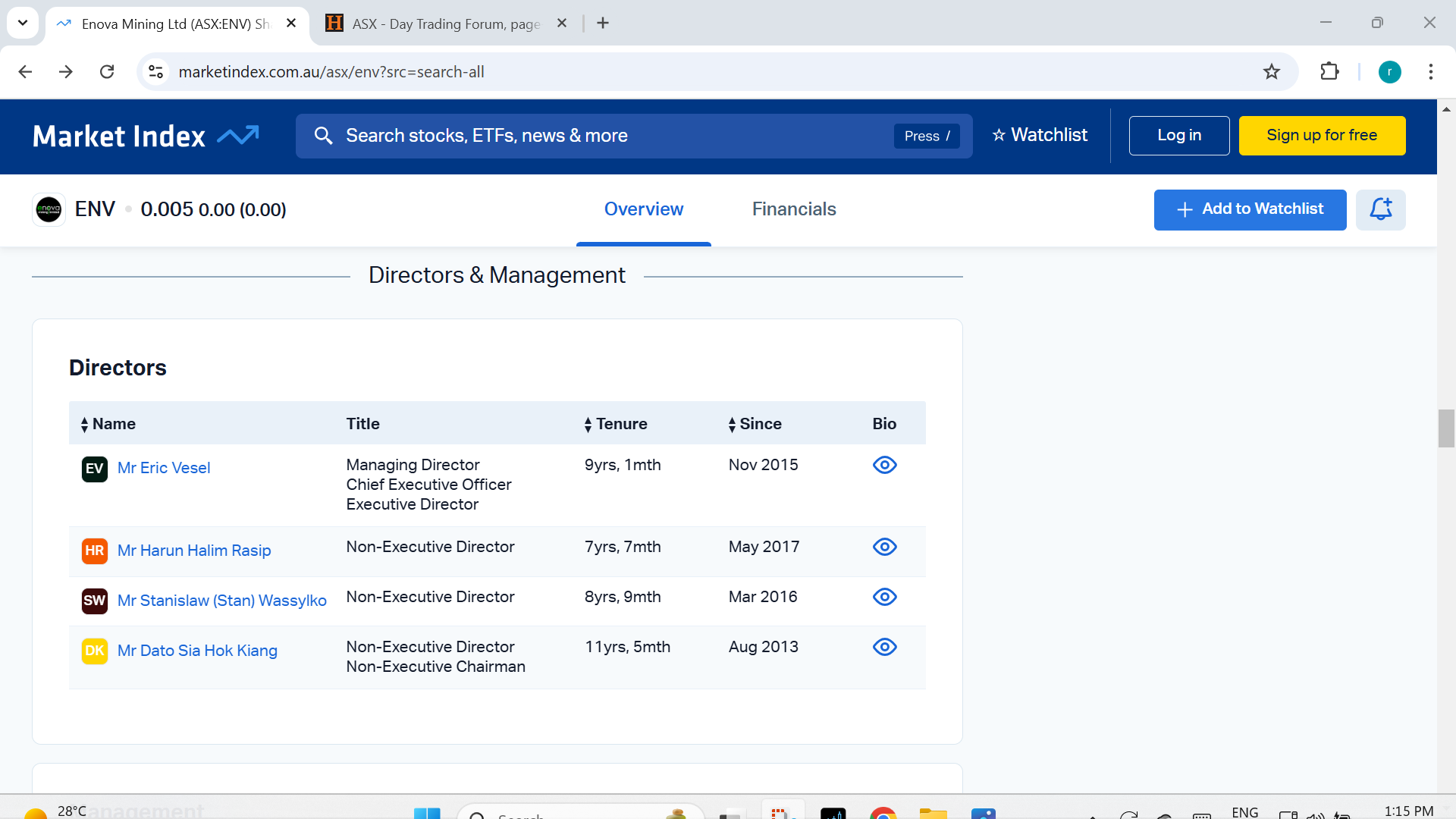Reload the current page
Screen dimensions: 1456x819
107,72
